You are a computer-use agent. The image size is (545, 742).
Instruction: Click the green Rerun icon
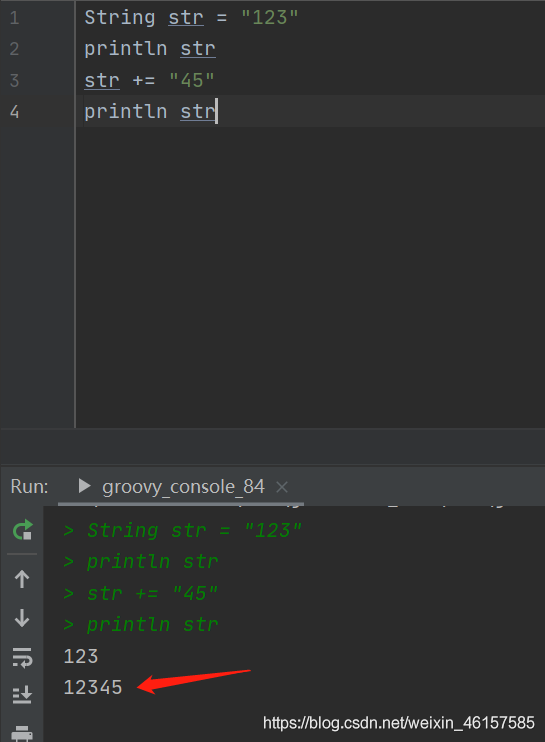(22, 530)
